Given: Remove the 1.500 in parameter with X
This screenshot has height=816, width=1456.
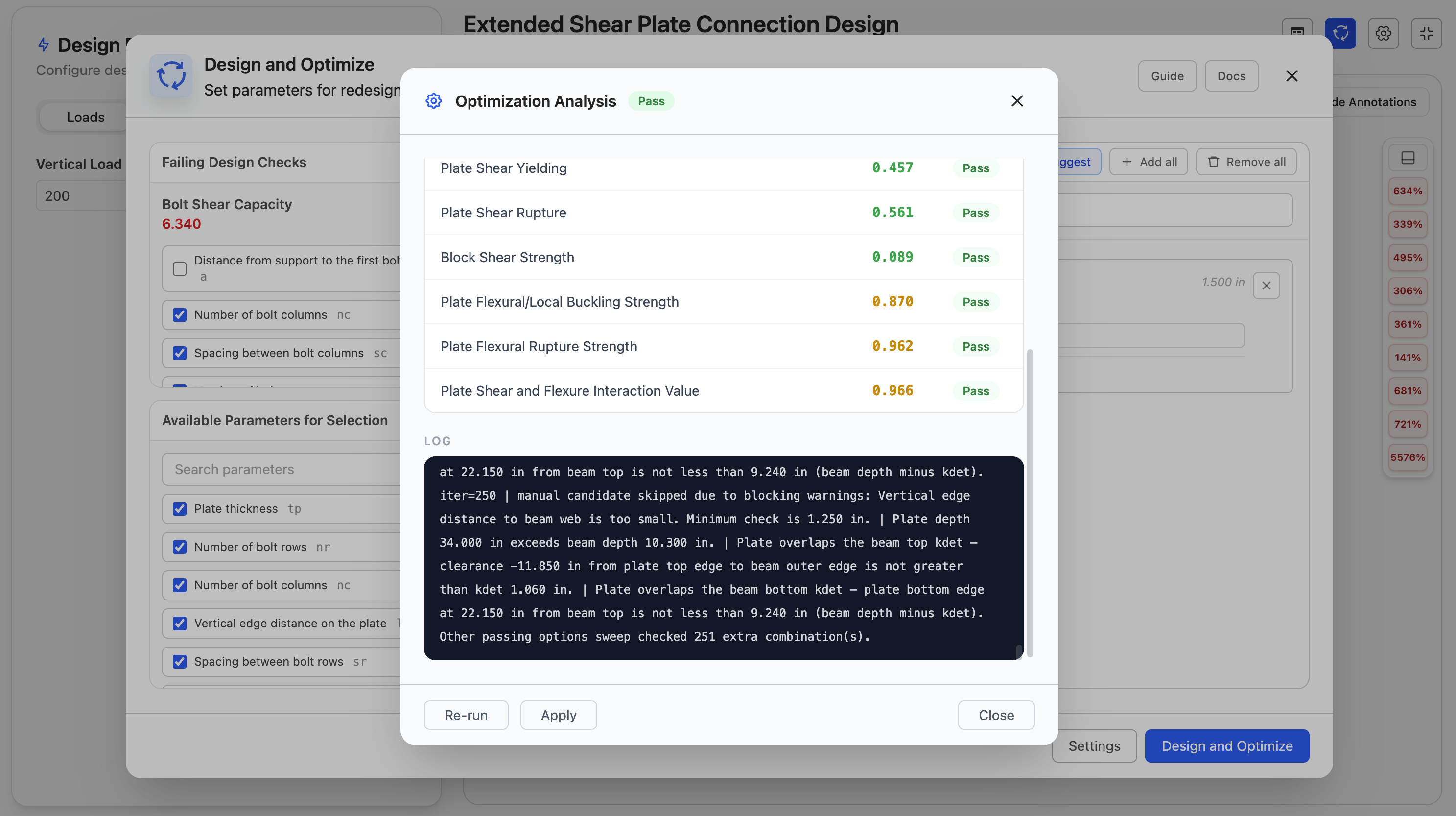Looking at the screenshot, I should (1266, 286).
